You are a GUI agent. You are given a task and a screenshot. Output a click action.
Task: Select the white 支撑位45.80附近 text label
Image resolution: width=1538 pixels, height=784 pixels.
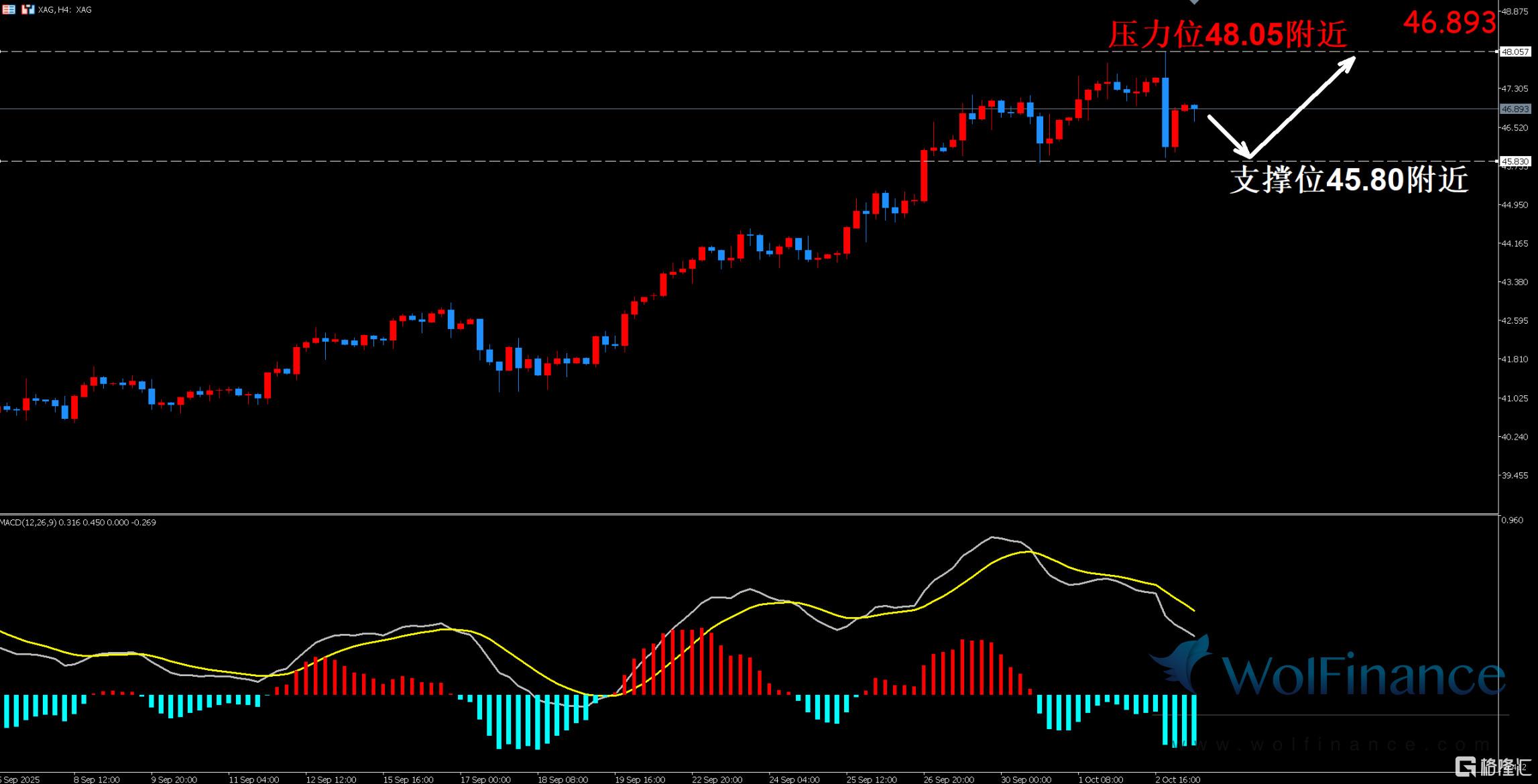[x=1349, y=180]
